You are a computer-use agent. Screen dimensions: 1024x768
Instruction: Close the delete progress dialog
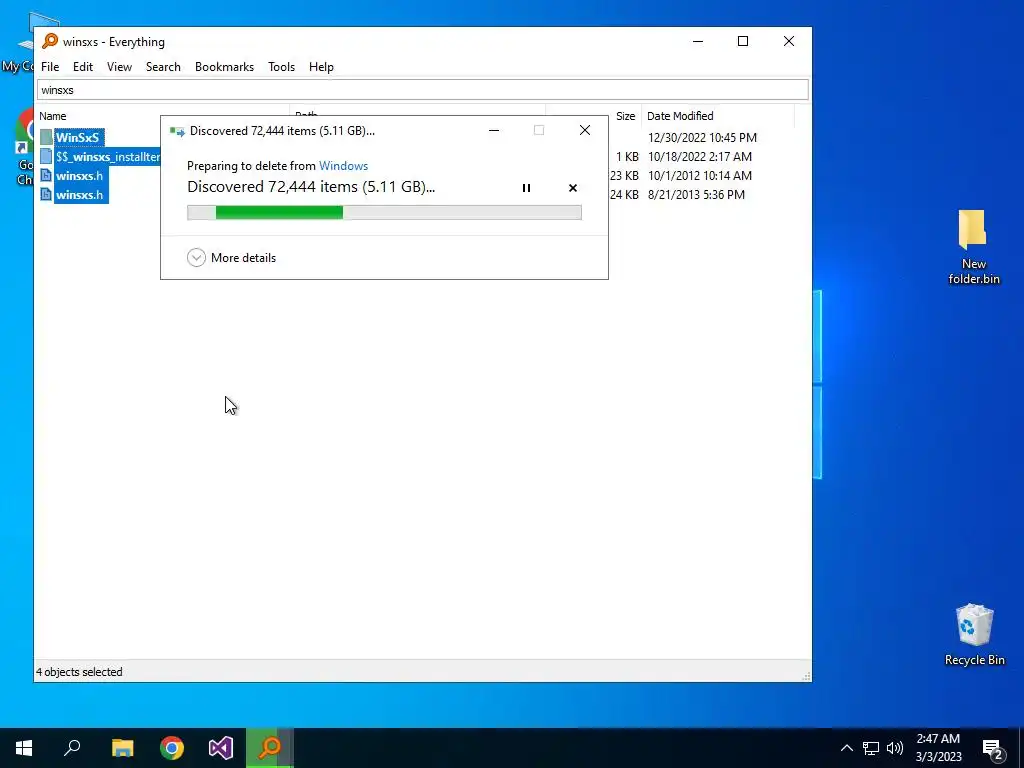point(585,131)
